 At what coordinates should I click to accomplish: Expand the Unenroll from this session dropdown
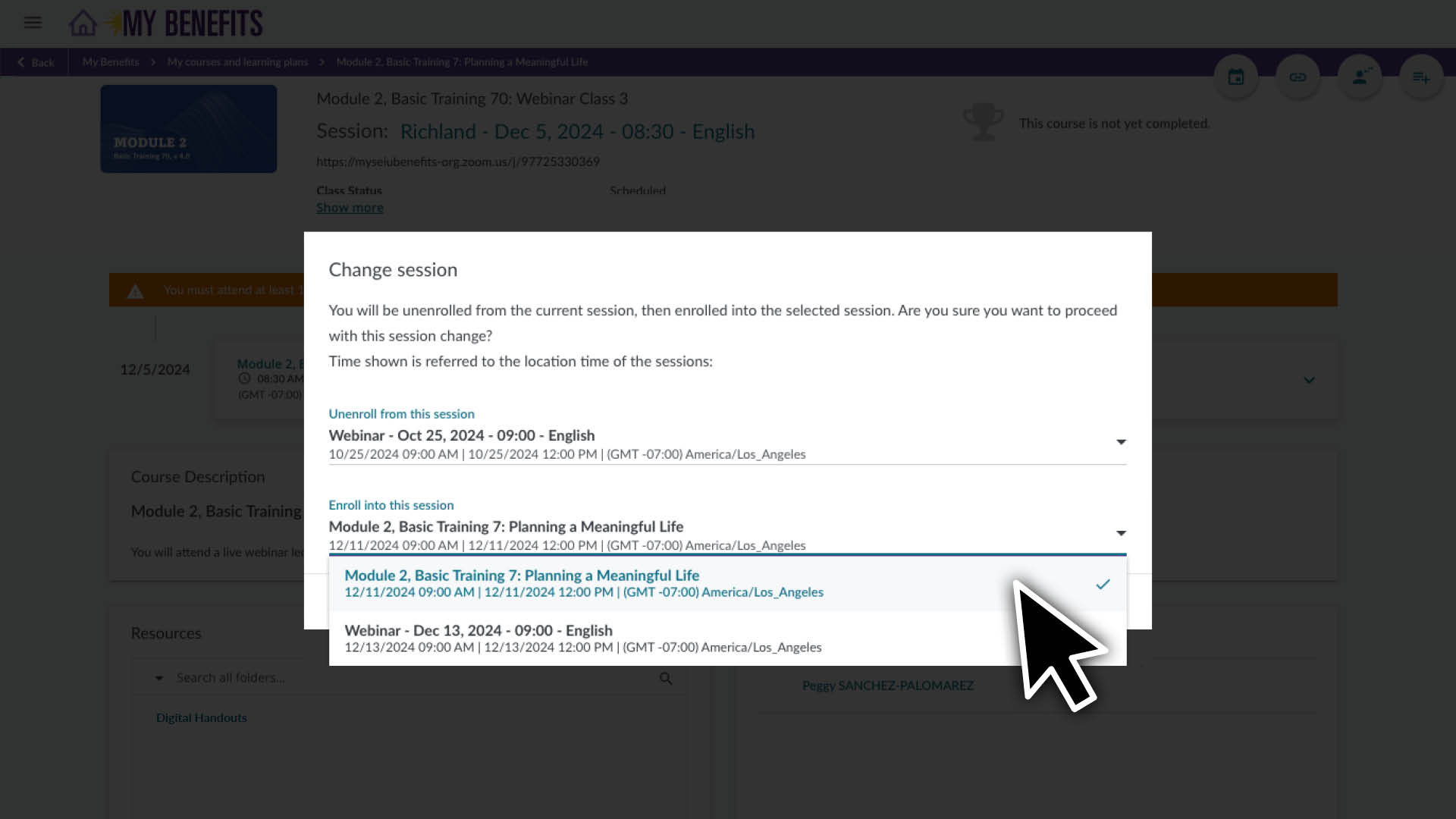pos(1120,442)
